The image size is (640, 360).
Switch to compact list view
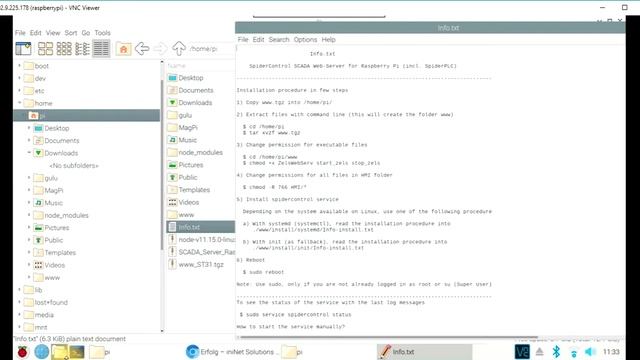coord(82,49)
